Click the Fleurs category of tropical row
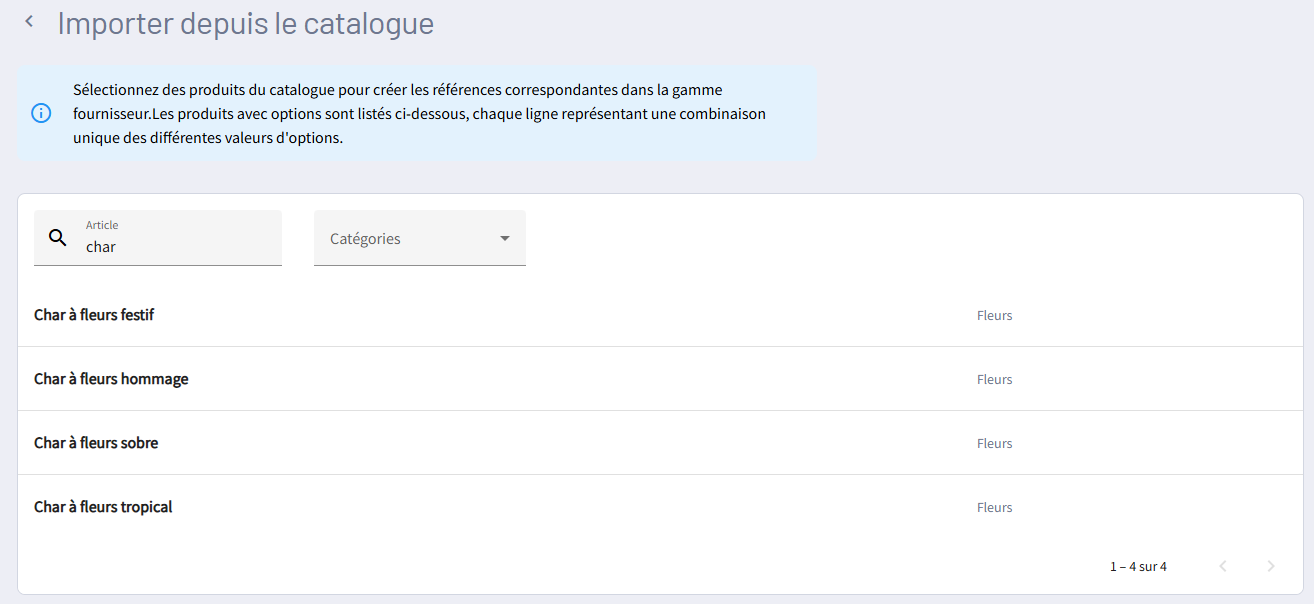1314x604 pixels. tap(994, 508)
